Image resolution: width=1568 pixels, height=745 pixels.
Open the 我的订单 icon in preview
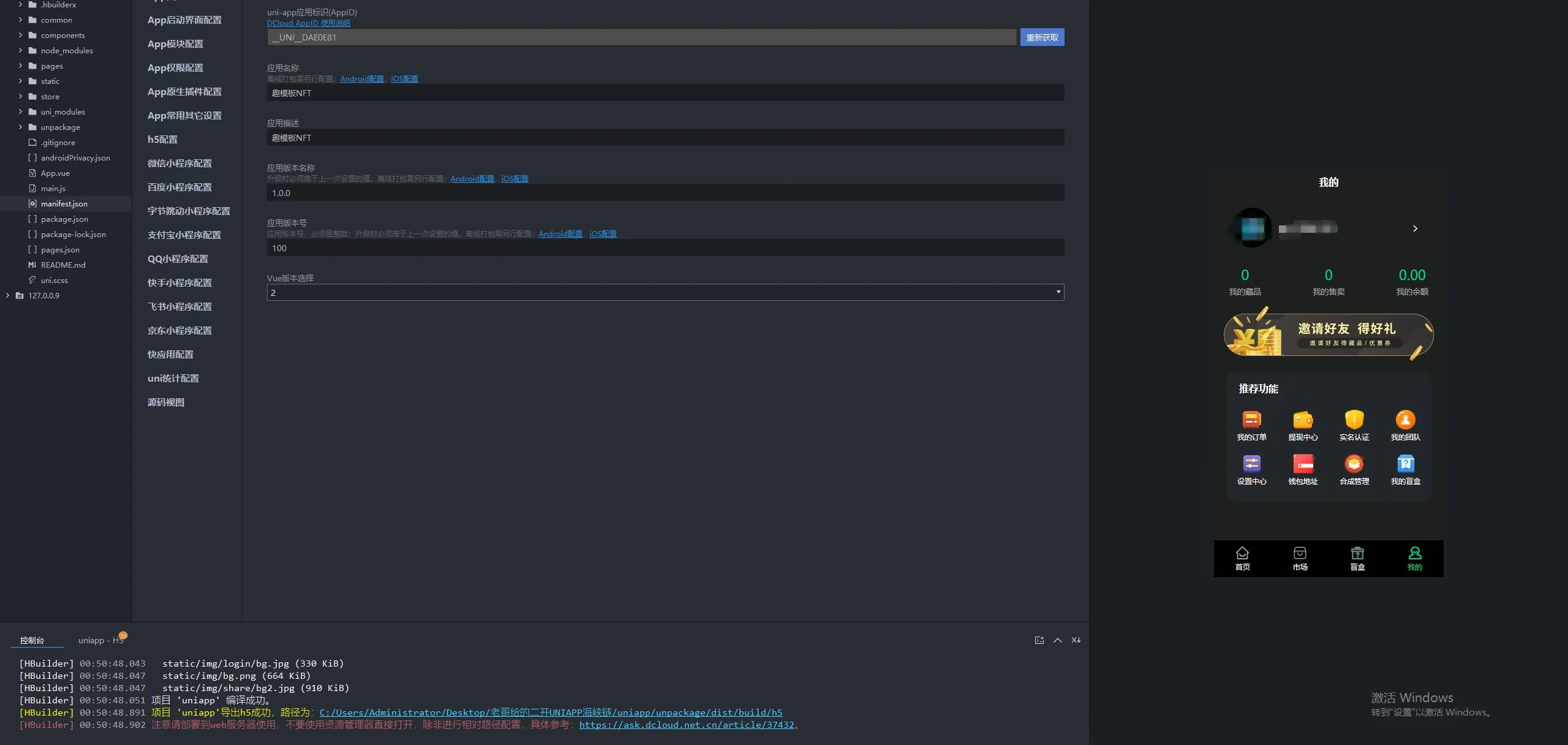pyautogui.click(x=1251, y=420)
